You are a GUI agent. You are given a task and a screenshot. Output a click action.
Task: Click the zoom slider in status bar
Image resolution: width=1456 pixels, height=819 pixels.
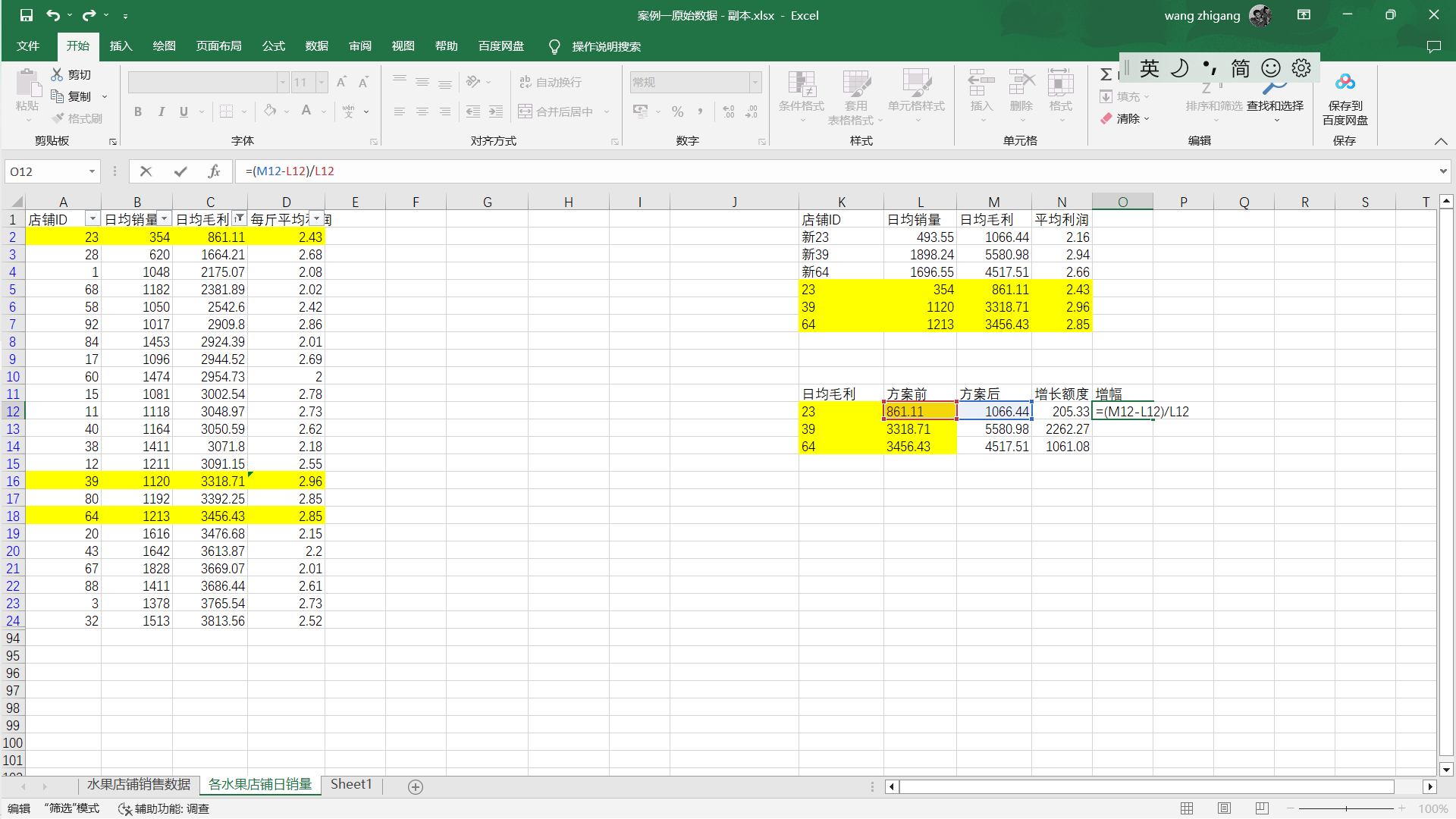click(1346, 808)
